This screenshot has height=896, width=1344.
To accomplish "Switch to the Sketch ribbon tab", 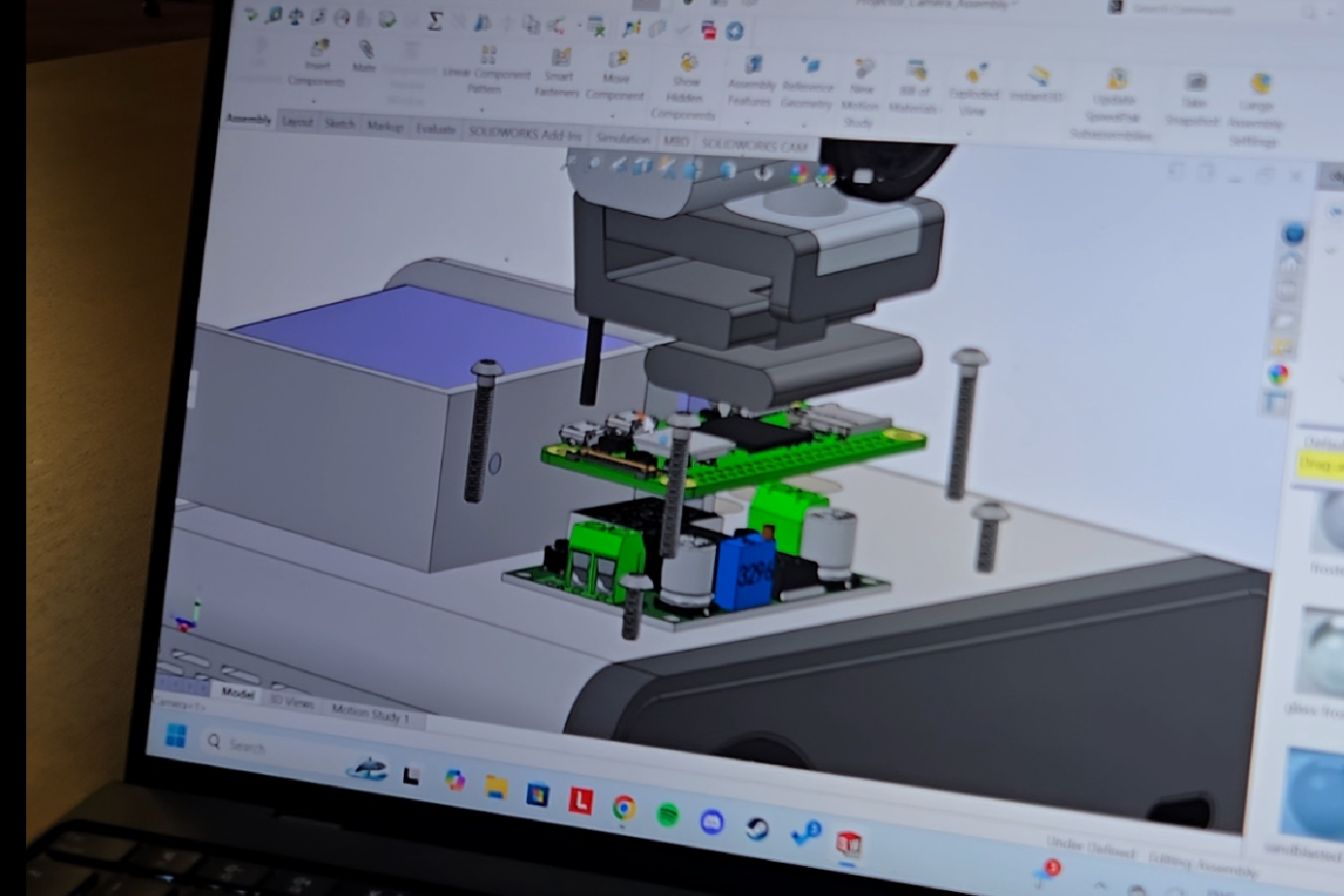I will (x=339, y=124).
